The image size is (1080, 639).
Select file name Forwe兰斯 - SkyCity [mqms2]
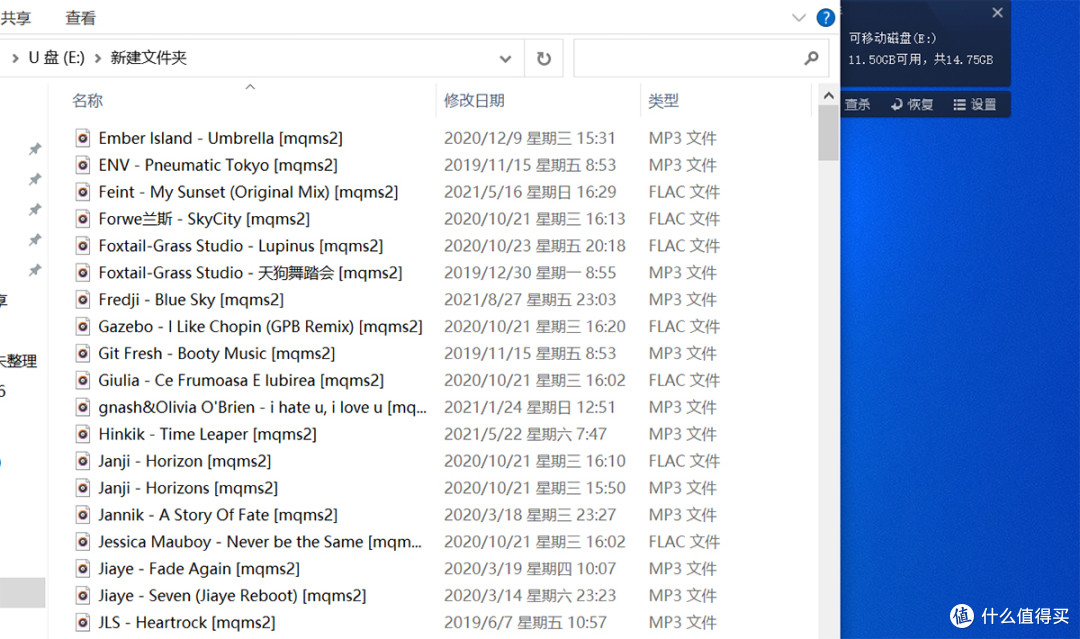pos(204,219)
